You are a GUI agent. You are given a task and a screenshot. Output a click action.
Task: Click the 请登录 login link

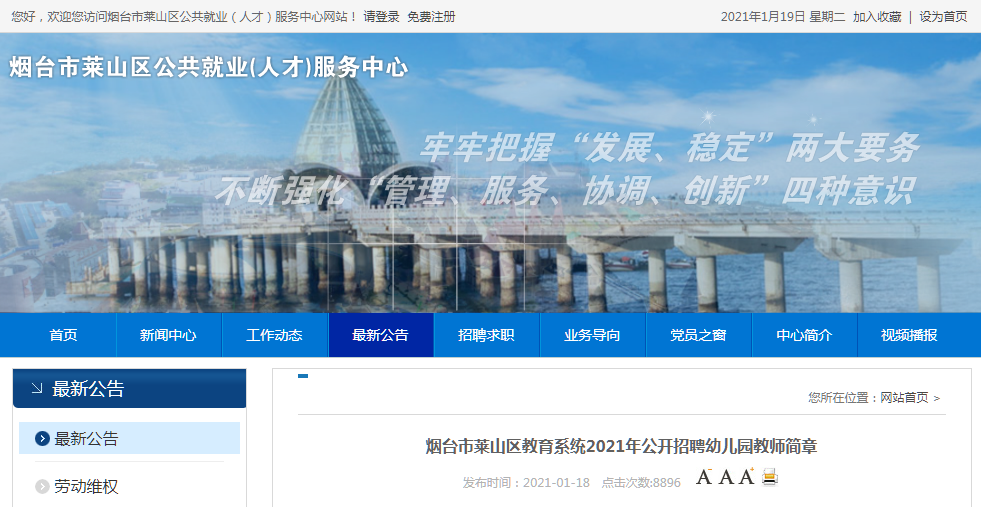coord(381,17)
